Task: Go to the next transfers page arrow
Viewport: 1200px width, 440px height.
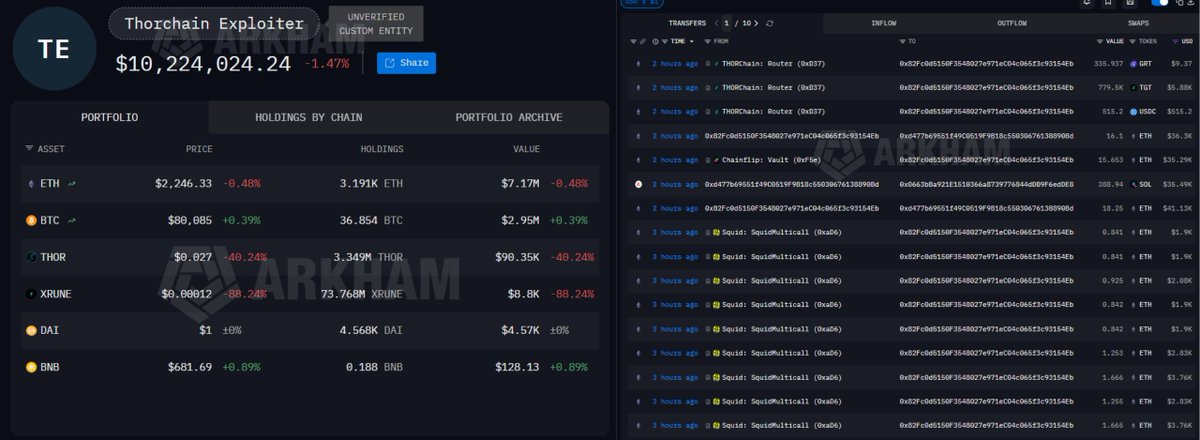Action: 756,23
